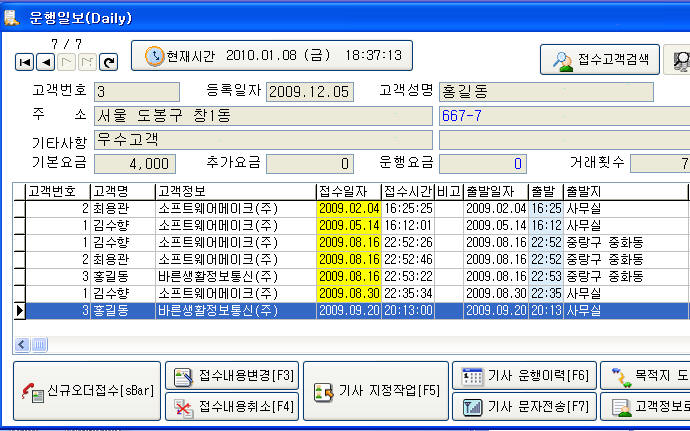Open 기사 지정작업[F5]

coord(376,391)
